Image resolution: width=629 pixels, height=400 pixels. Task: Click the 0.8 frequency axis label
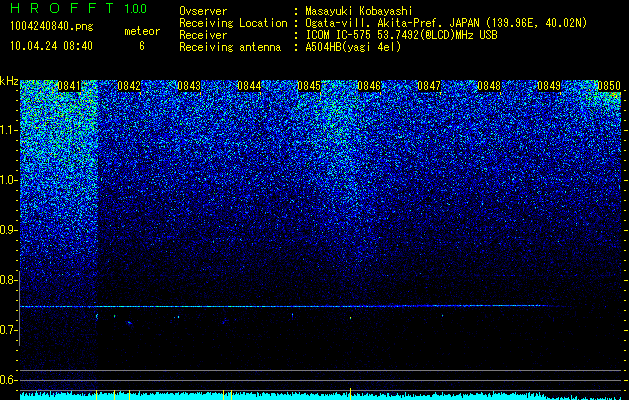[x=8, y=280]
